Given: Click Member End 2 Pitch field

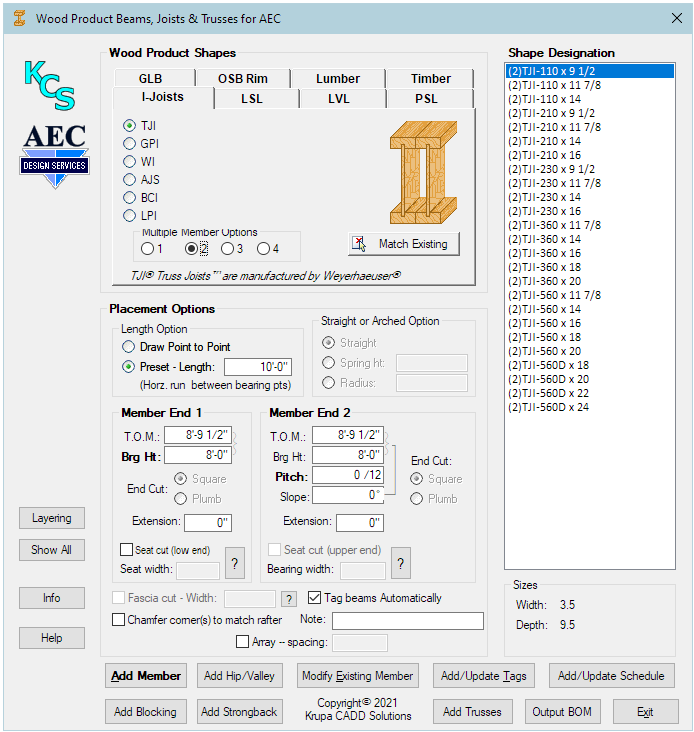Looking at the screenshot, I should [x=348, y=475].
